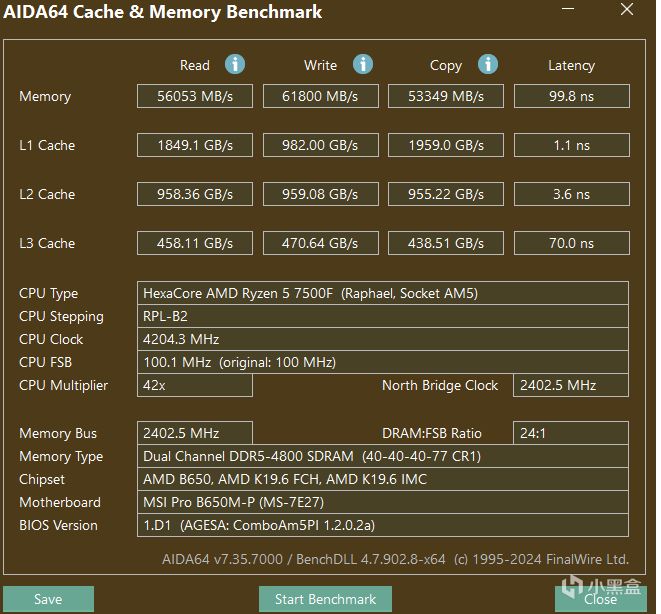Screen dimensions: 661x614
Task: Click Motherboard field MSI Pro B650M-P
Action: point(383,502)
